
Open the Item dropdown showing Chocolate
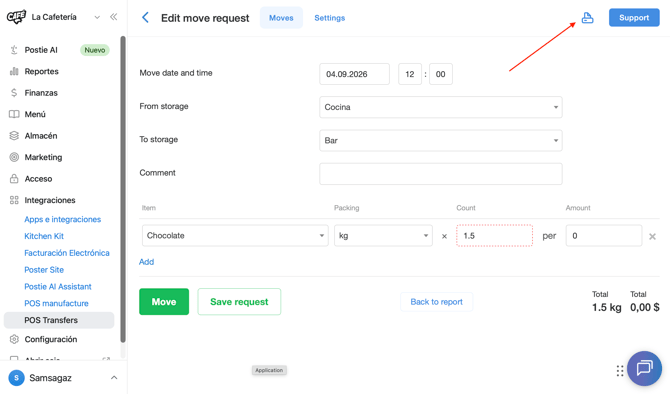(x=235, y=235)
